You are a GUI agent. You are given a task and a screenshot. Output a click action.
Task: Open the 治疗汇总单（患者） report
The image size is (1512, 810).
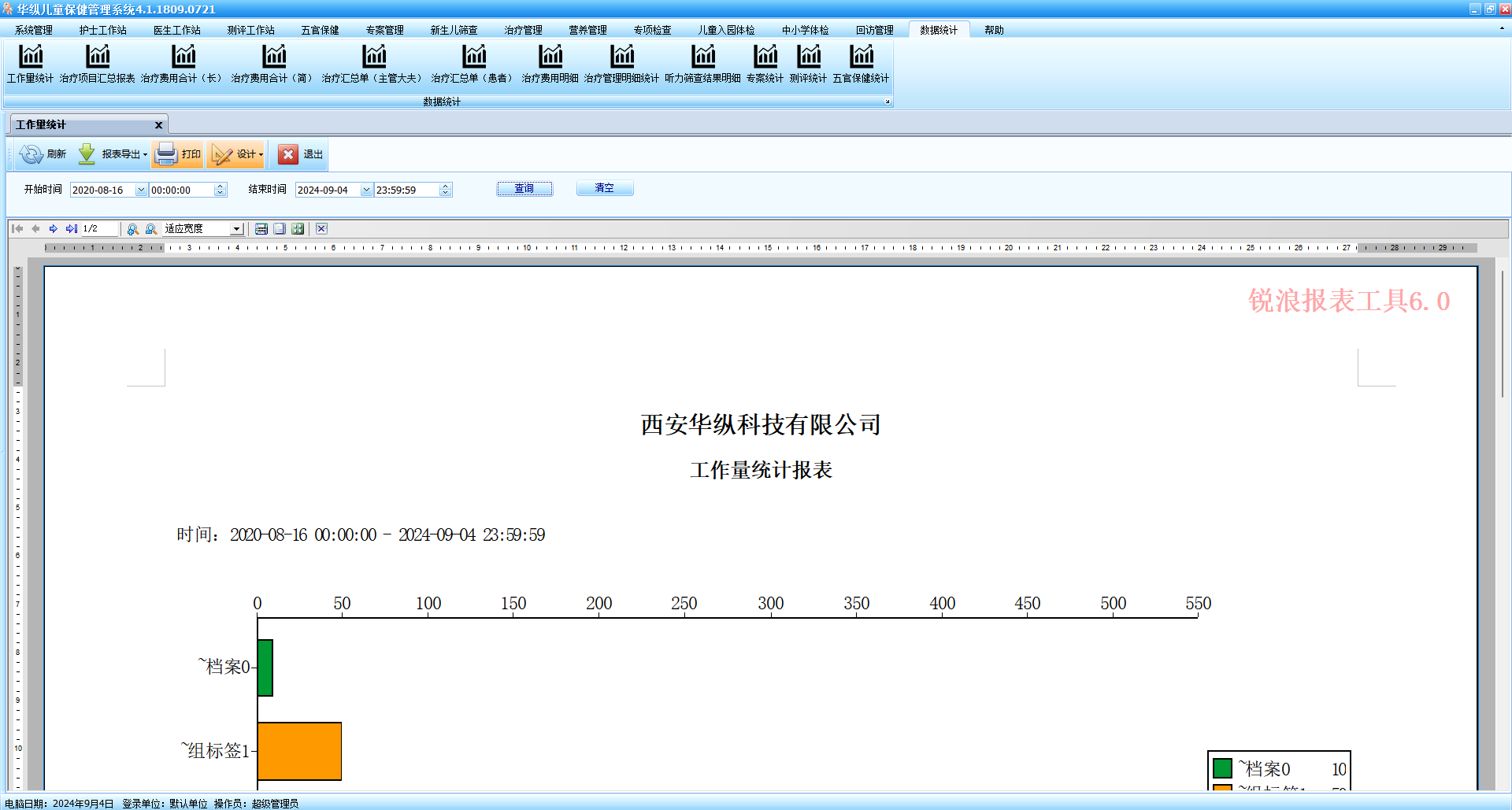tap(474, 63)
